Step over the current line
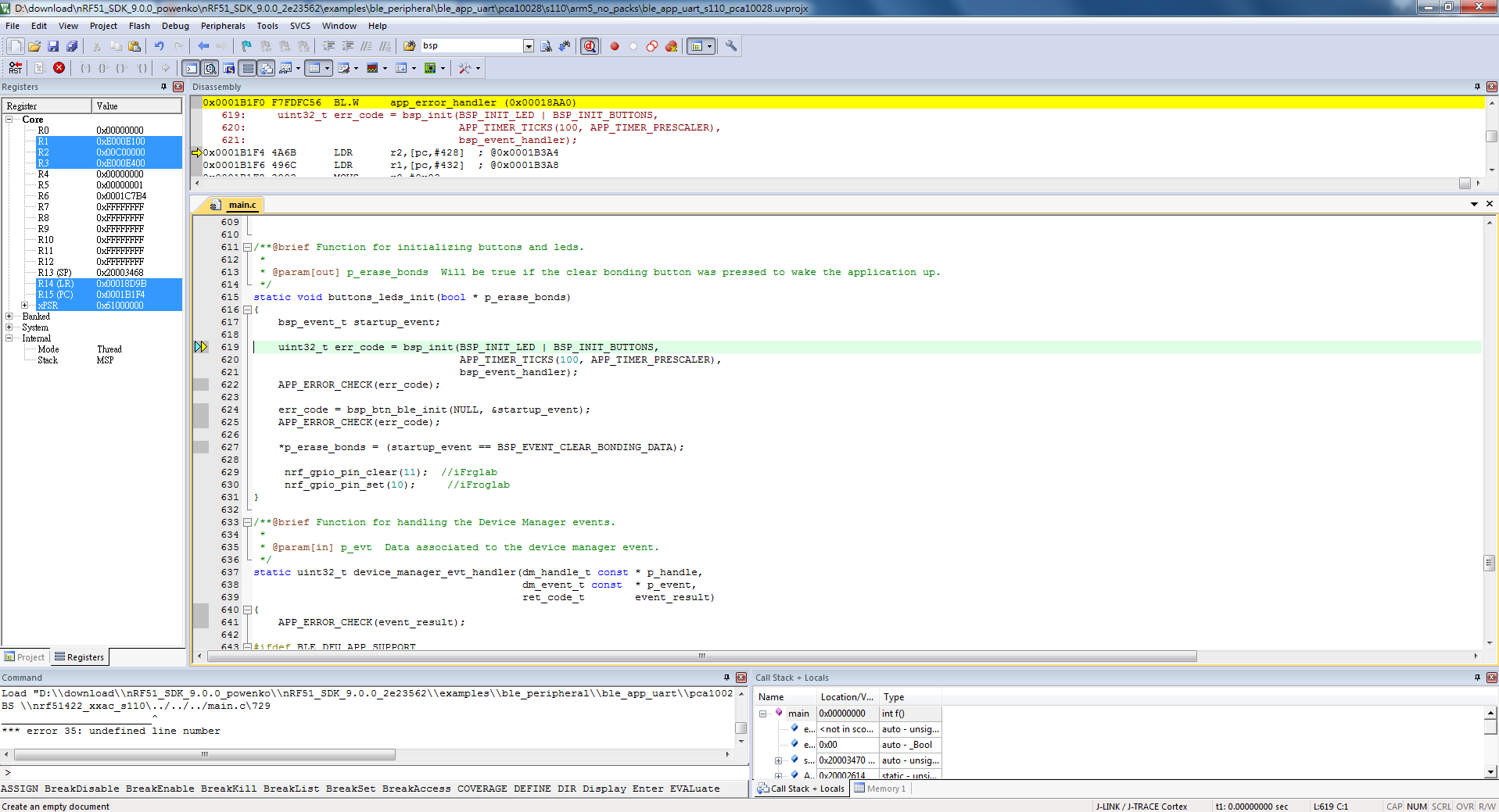This screenshot has height=812, width=1499. click(103, 68)
